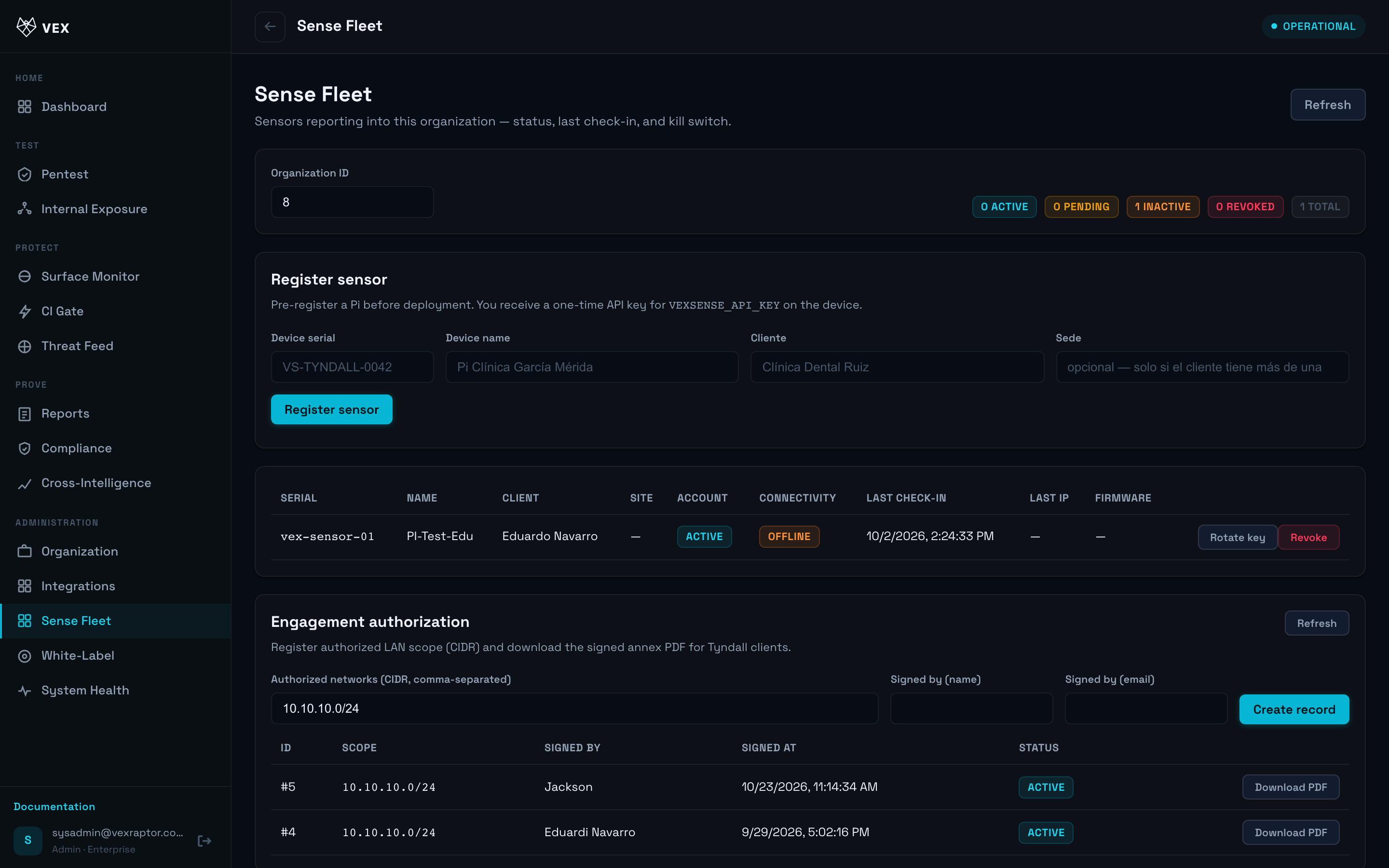Click the Internal Exposure network icon

(24, 209)
